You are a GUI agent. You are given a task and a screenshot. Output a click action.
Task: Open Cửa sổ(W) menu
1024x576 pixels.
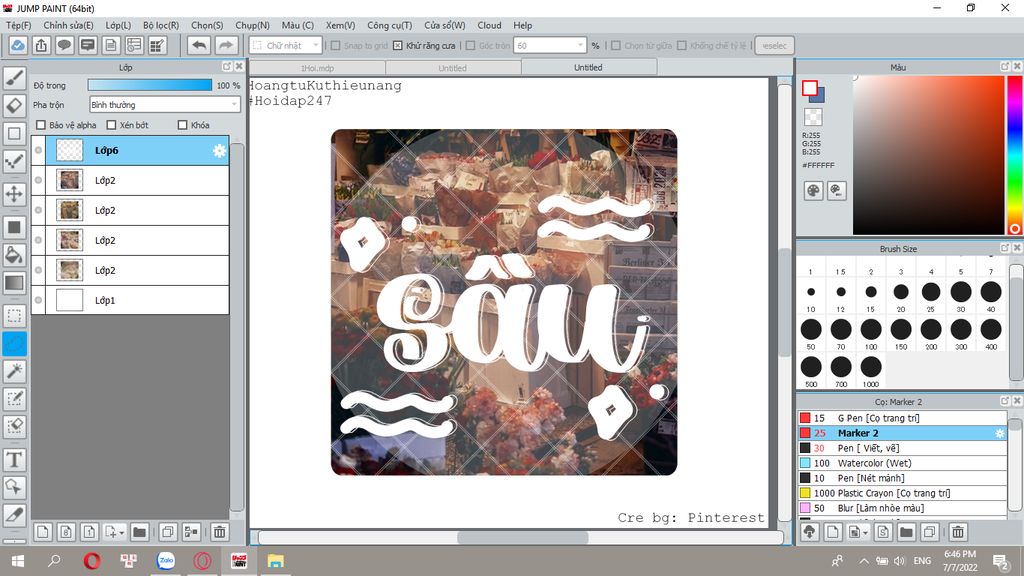point(445,25)
